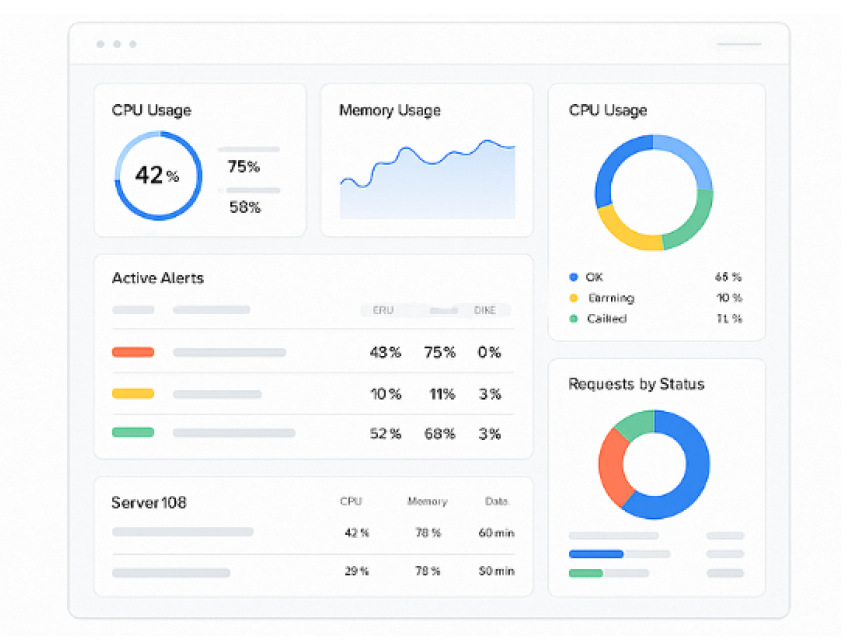
Task: Click the Server 108 panel title
Action: [149, 503]
